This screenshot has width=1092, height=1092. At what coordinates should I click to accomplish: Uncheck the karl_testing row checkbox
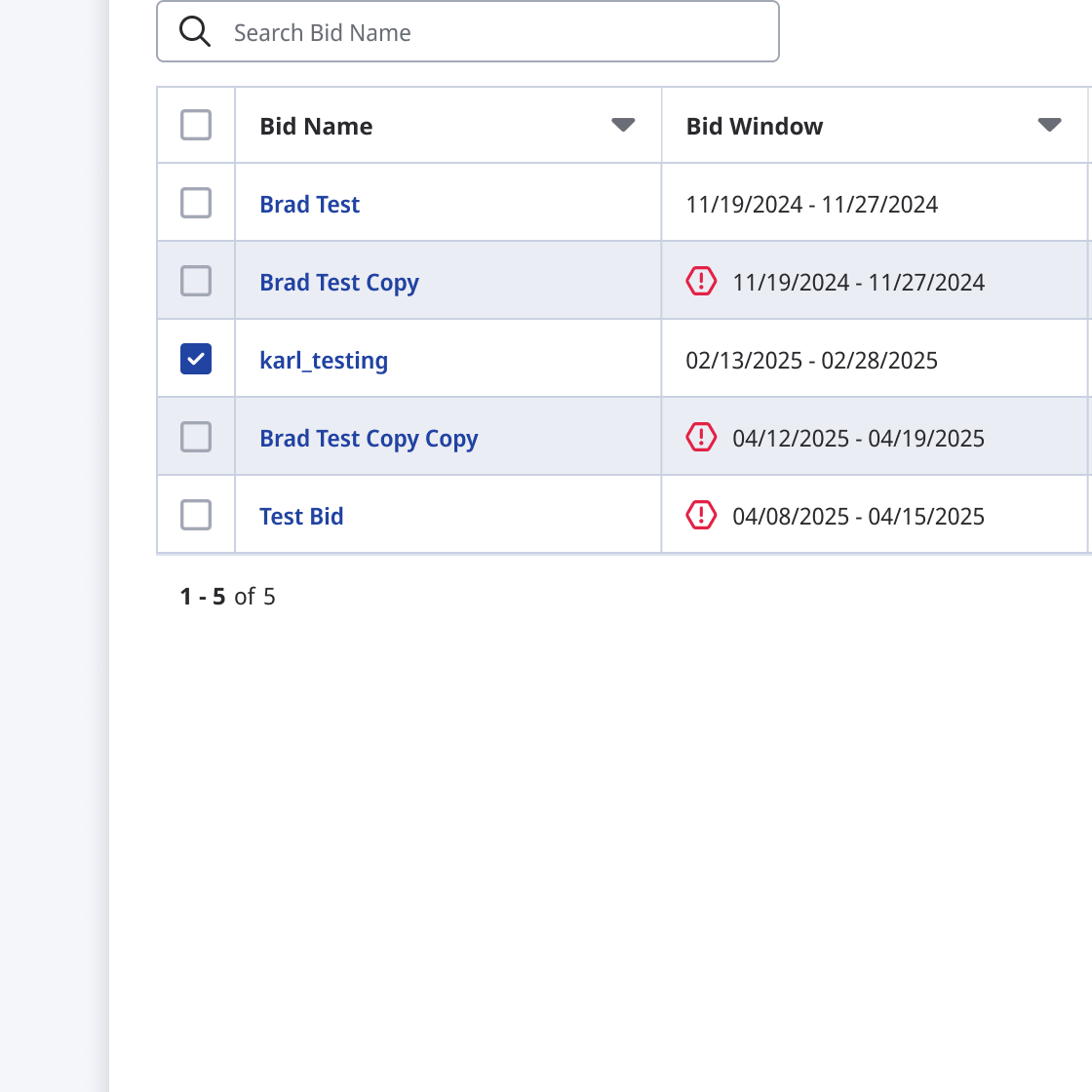(x=196, y=360)
